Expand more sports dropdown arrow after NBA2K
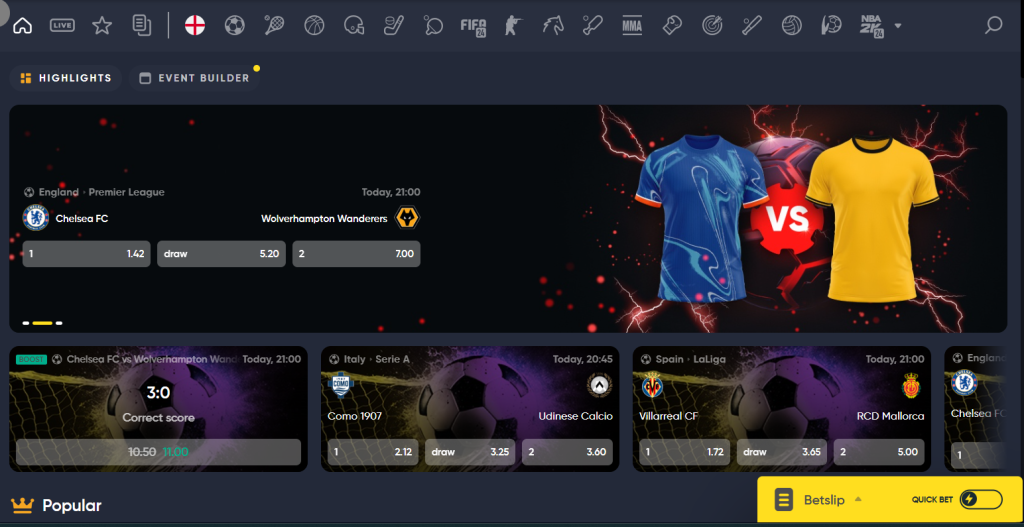 click(x=898, y=26)
